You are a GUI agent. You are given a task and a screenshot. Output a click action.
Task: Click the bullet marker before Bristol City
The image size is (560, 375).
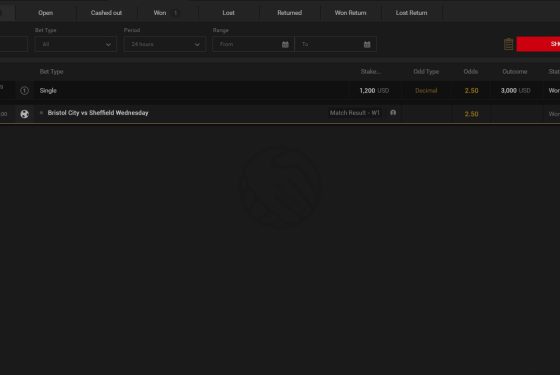(41, 113)
